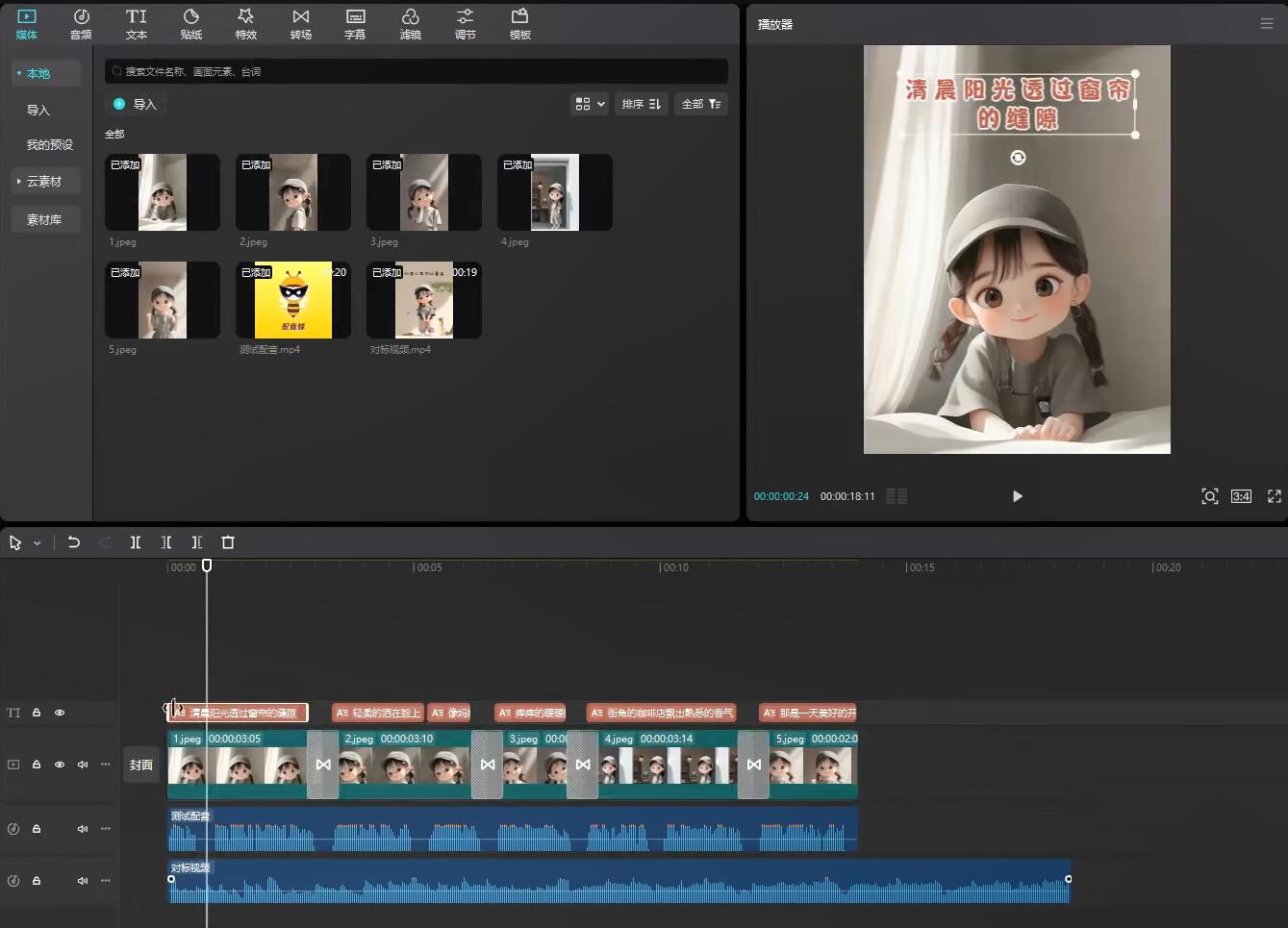
Task: Undo the last edit
Action: tap(74, 542)
